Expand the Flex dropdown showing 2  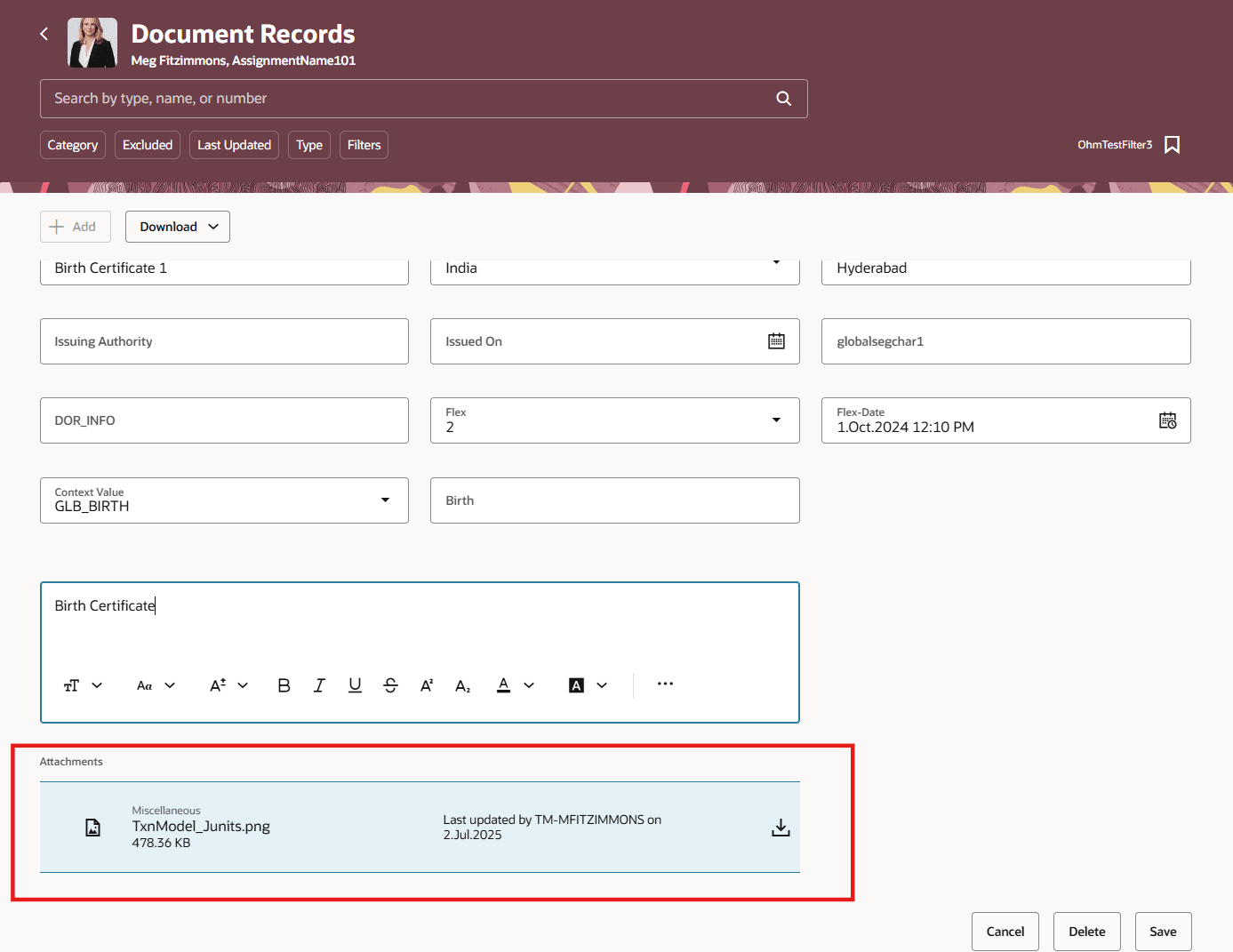point(776,420)
